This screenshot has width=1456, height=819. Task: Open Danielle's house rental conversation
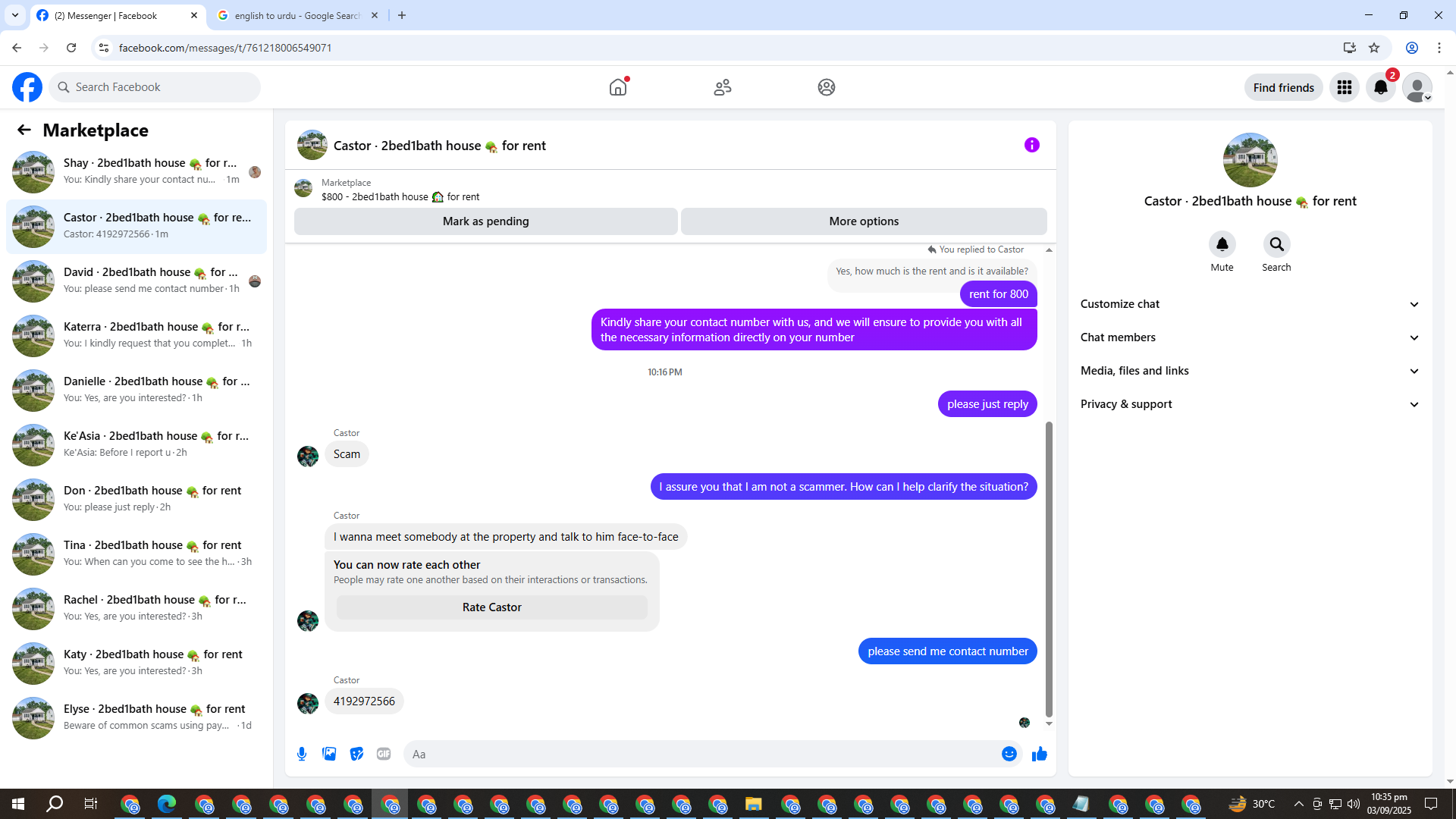(x=136, y=390)
